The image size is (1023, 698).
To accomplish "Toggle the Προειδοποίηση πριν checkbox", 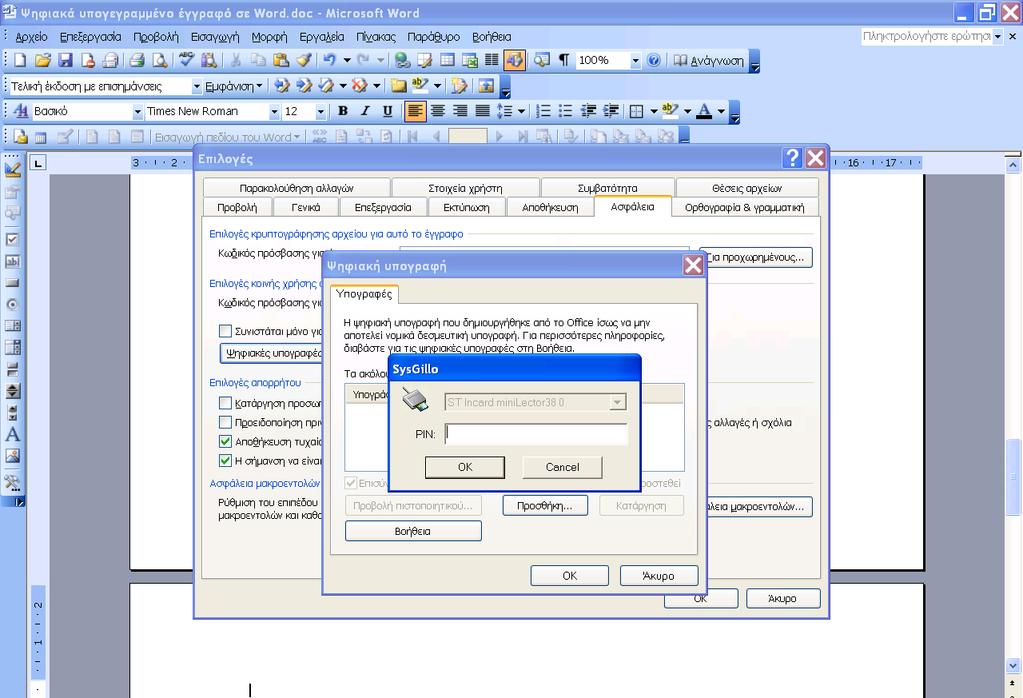I will click(x=225, y=422).
